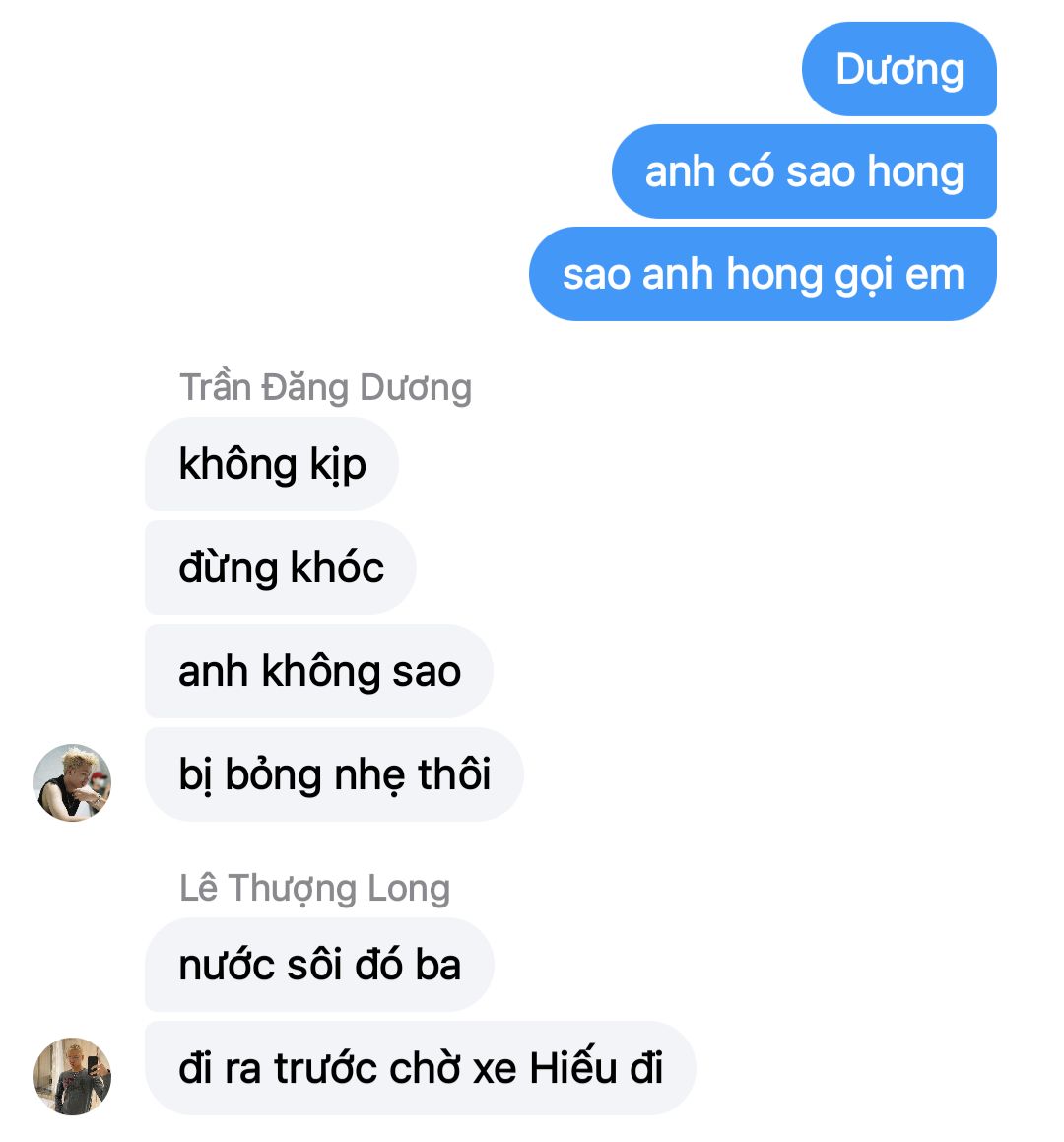Click Lê Thượng Long's profile avatar
The height and width of the screenshot is (1142, 1064).
tap(73, 1076)
